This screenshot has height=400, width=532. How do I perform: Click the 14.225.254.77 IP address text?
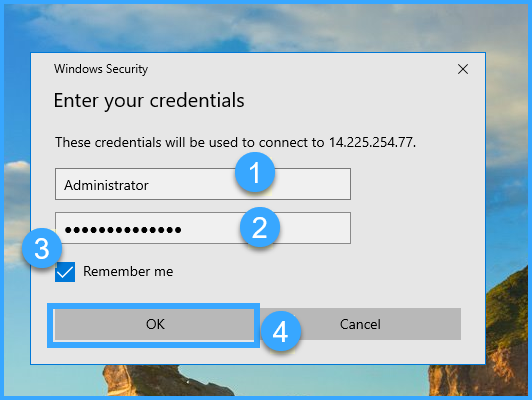click(x=372, y=142)
